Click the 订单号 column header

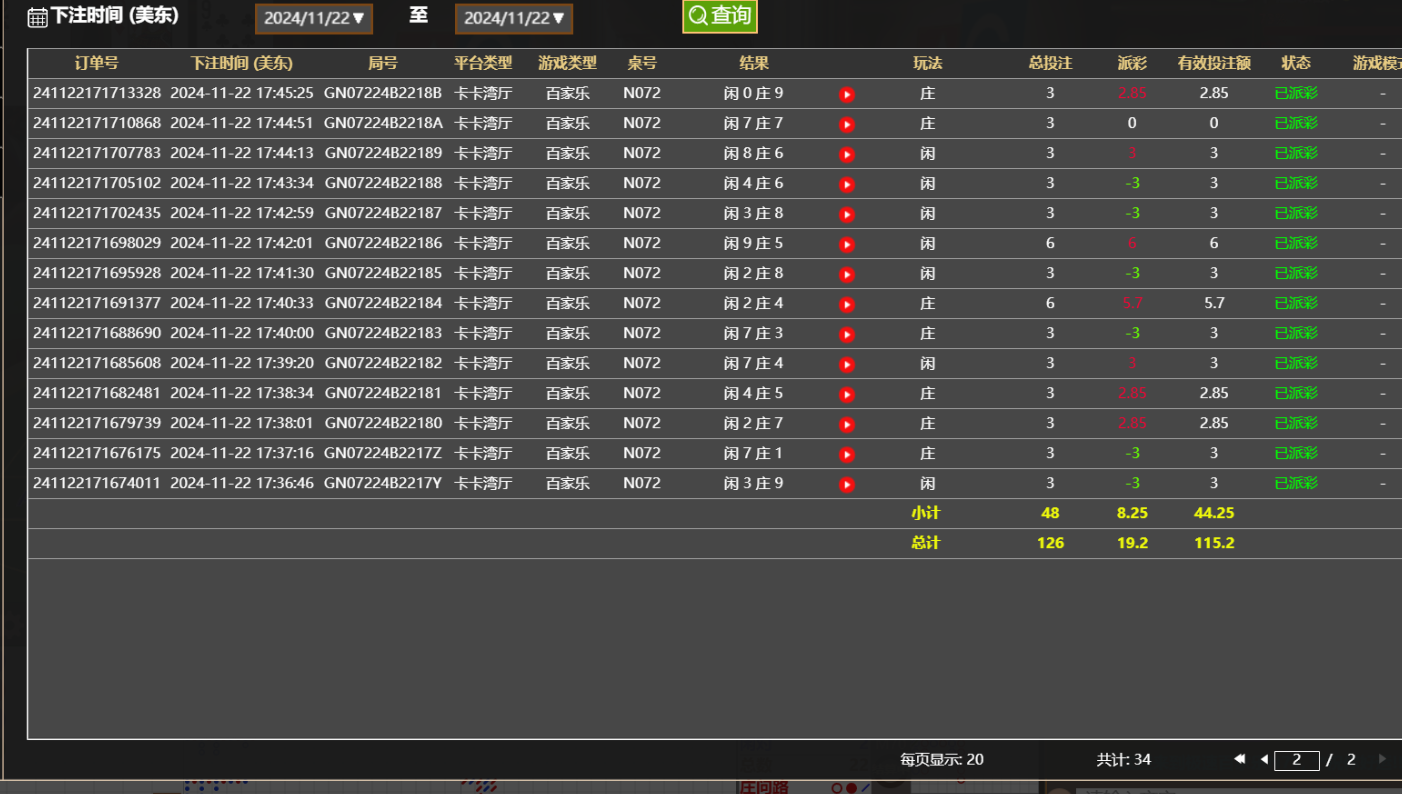97,63
